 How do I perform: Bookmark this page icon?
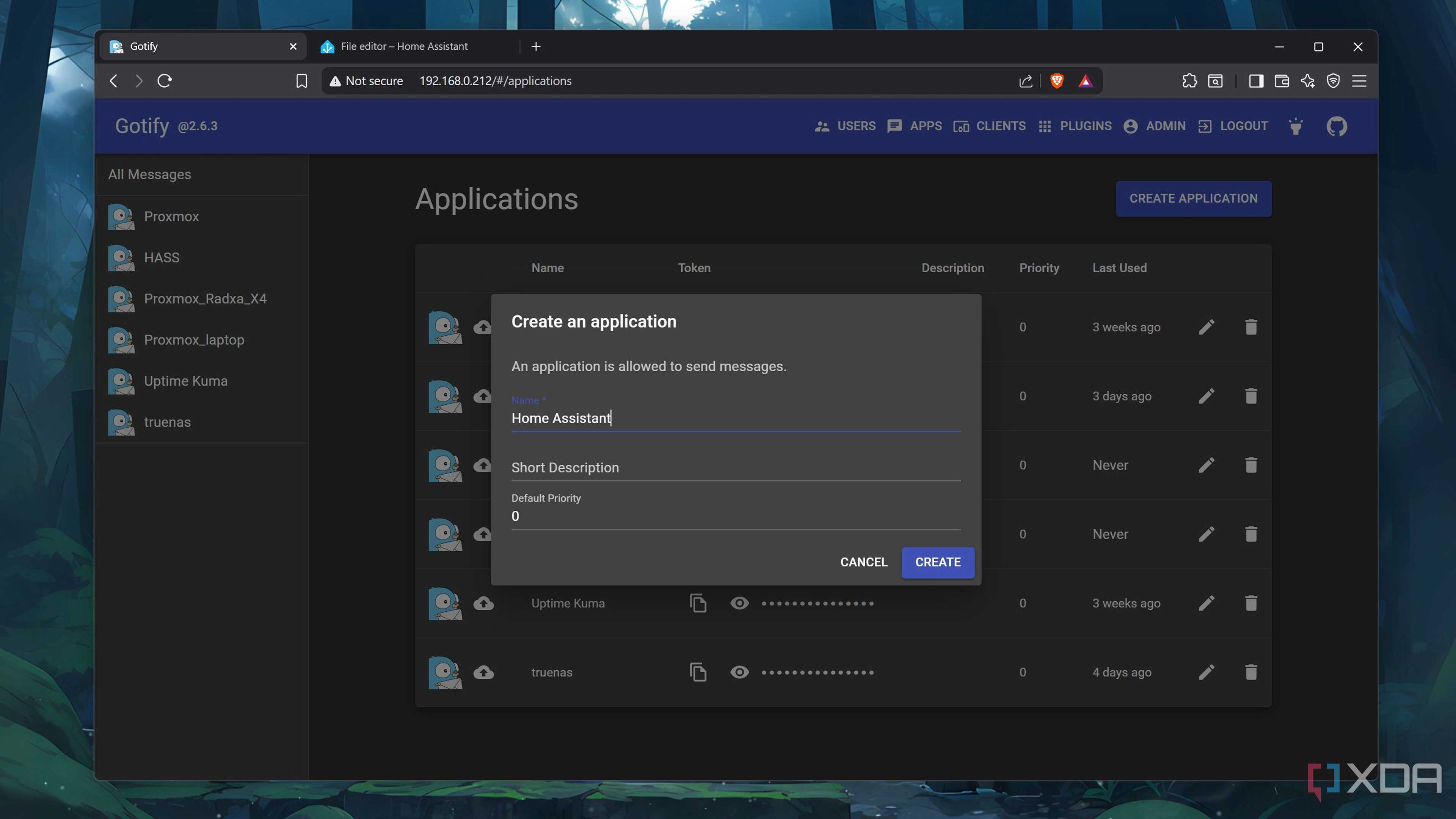click(x=301, y=81)
